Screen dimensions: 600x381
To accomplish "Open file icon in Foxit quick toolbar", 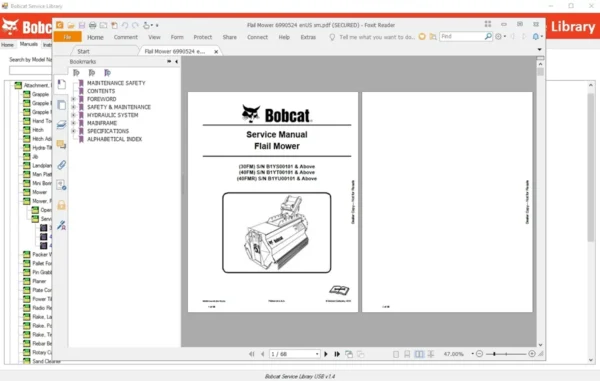I will click(71, 25).
